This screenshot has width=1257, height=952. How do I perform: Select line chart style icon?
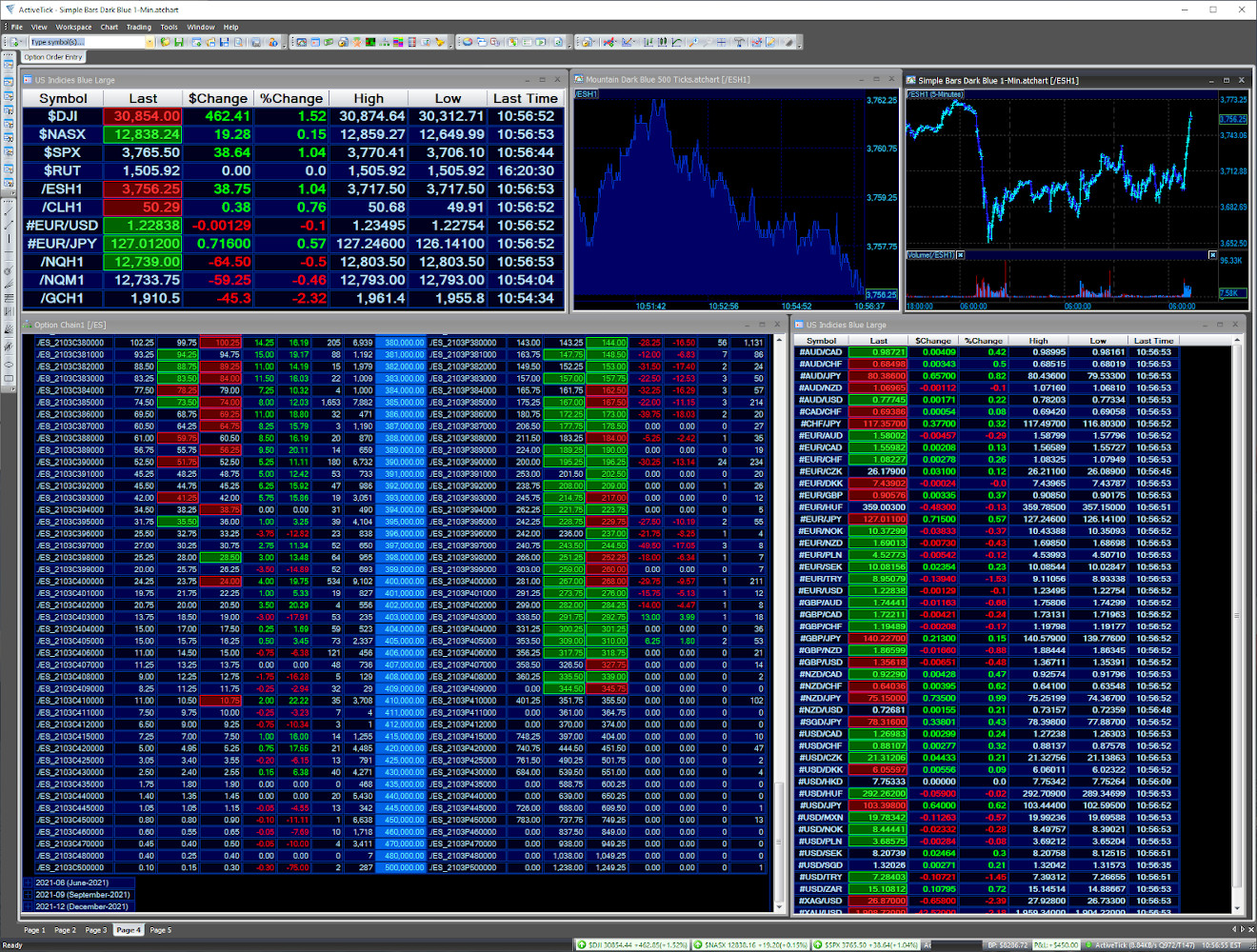coord(677,42)
